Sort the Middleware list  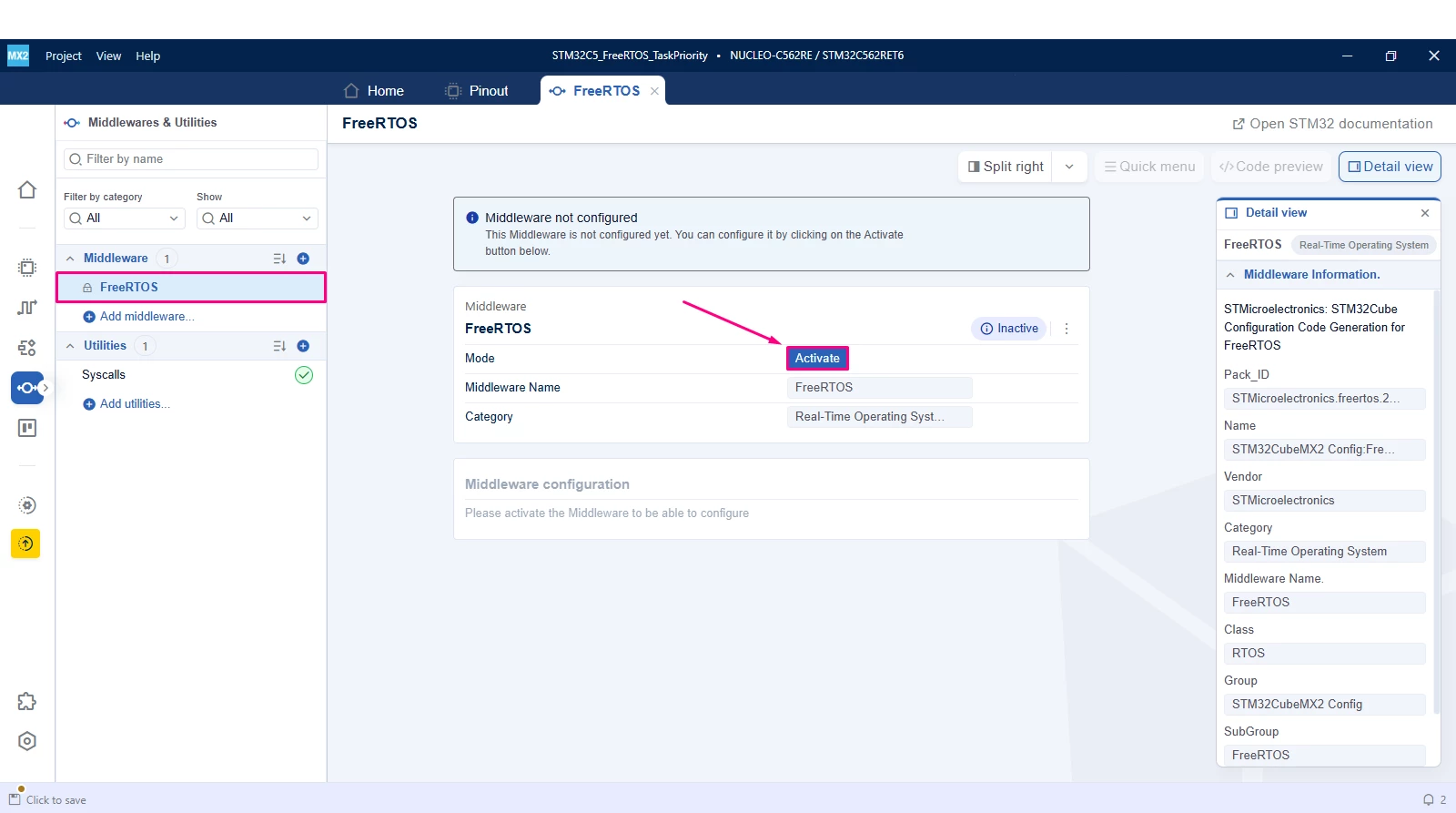279,259
